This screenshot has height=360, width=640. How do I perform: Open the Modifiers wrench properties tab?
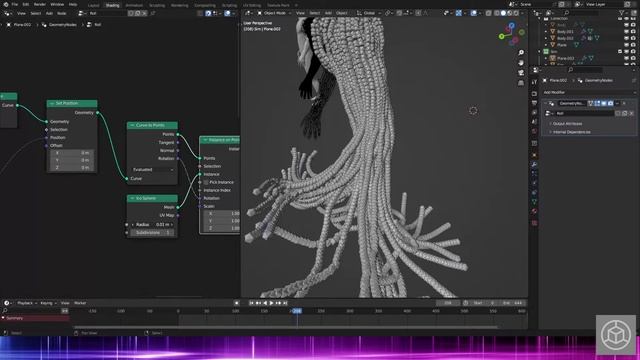[534, 164]
